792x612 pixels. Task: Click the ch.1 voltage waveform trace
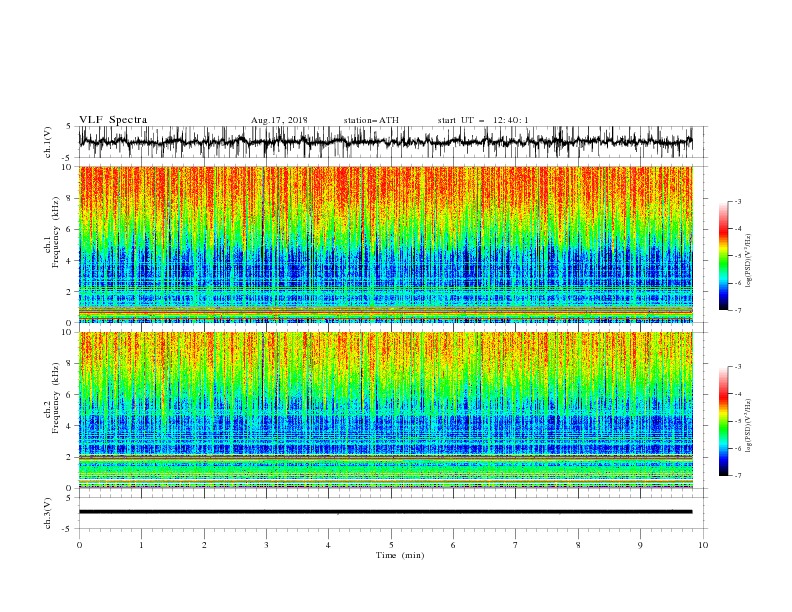coord(385,142)
